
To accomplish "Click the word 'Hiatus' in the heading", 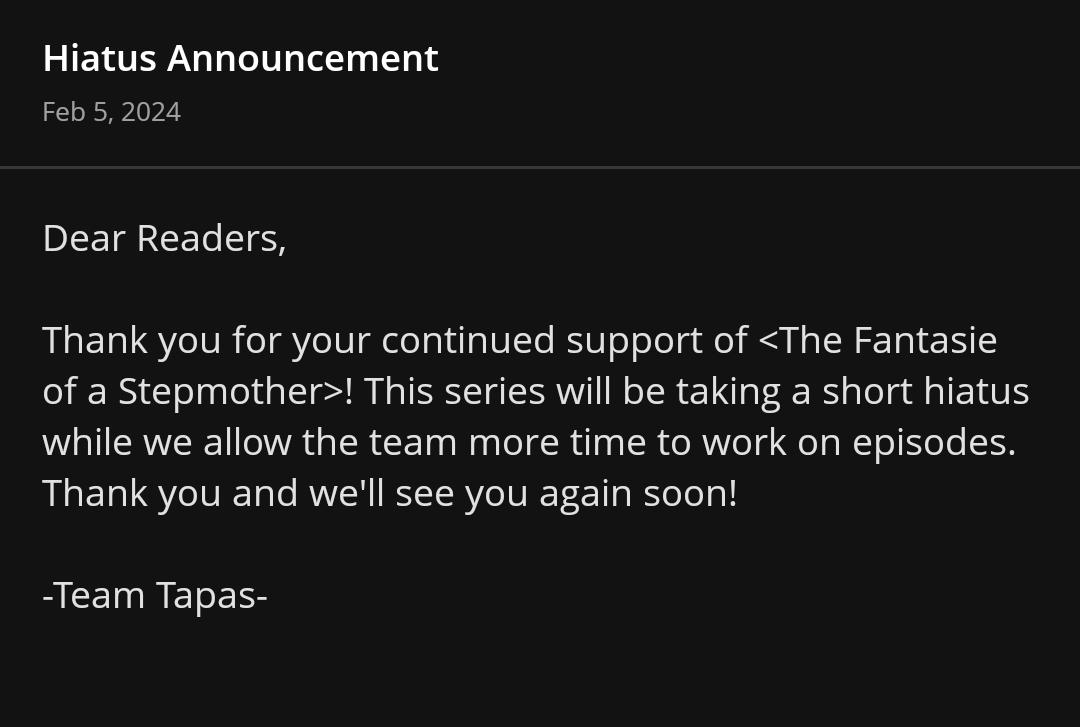I will point(99,58).
